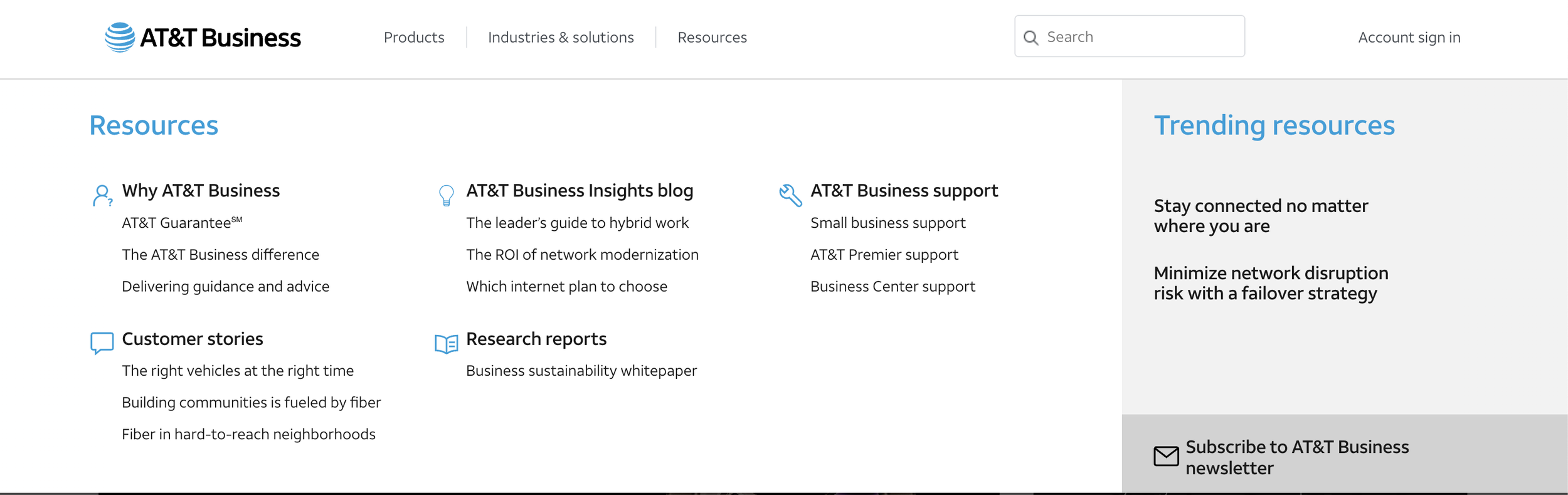This screenshot has height=495, width=1568.
Task: Click the envelope newsletter icon
Action: pyautogui.click(x=1166, y=456)
